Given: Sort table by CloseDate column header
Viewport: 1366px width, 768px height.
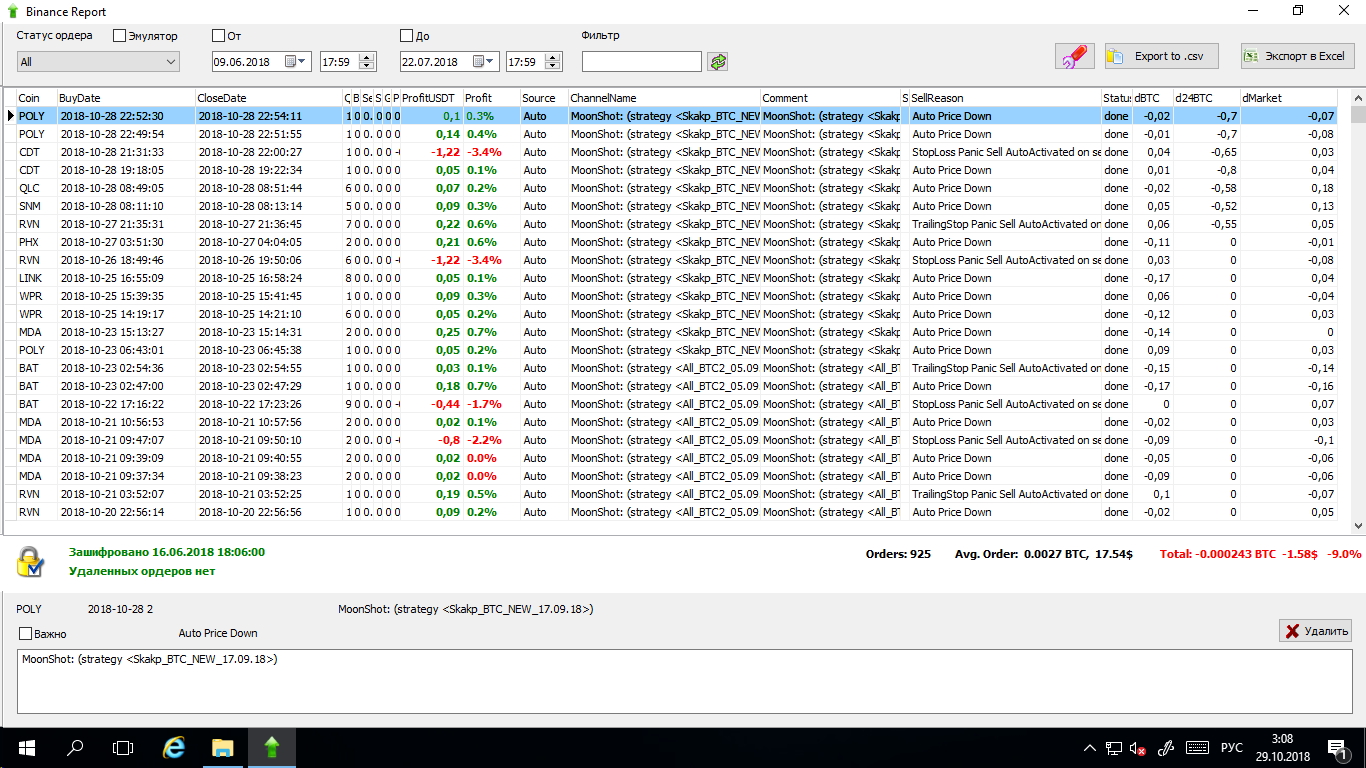Looking at the screenshot, I should pyautogui.click(x=269, y=98).
